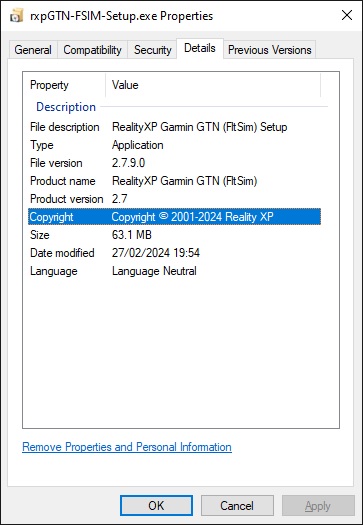Viewport: 363px width, 525px height.
Task: Select the Product name property row
Action: [174, 181]
